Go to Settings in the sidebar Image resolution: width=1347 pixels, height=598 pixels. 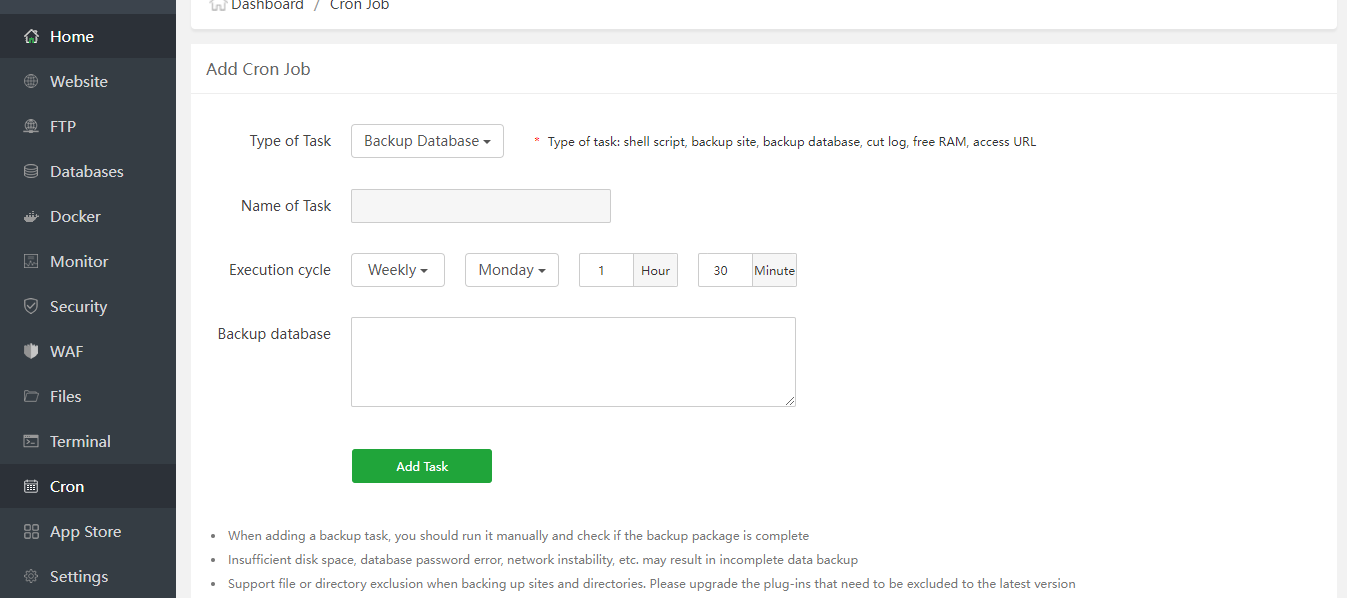point(78,576)
